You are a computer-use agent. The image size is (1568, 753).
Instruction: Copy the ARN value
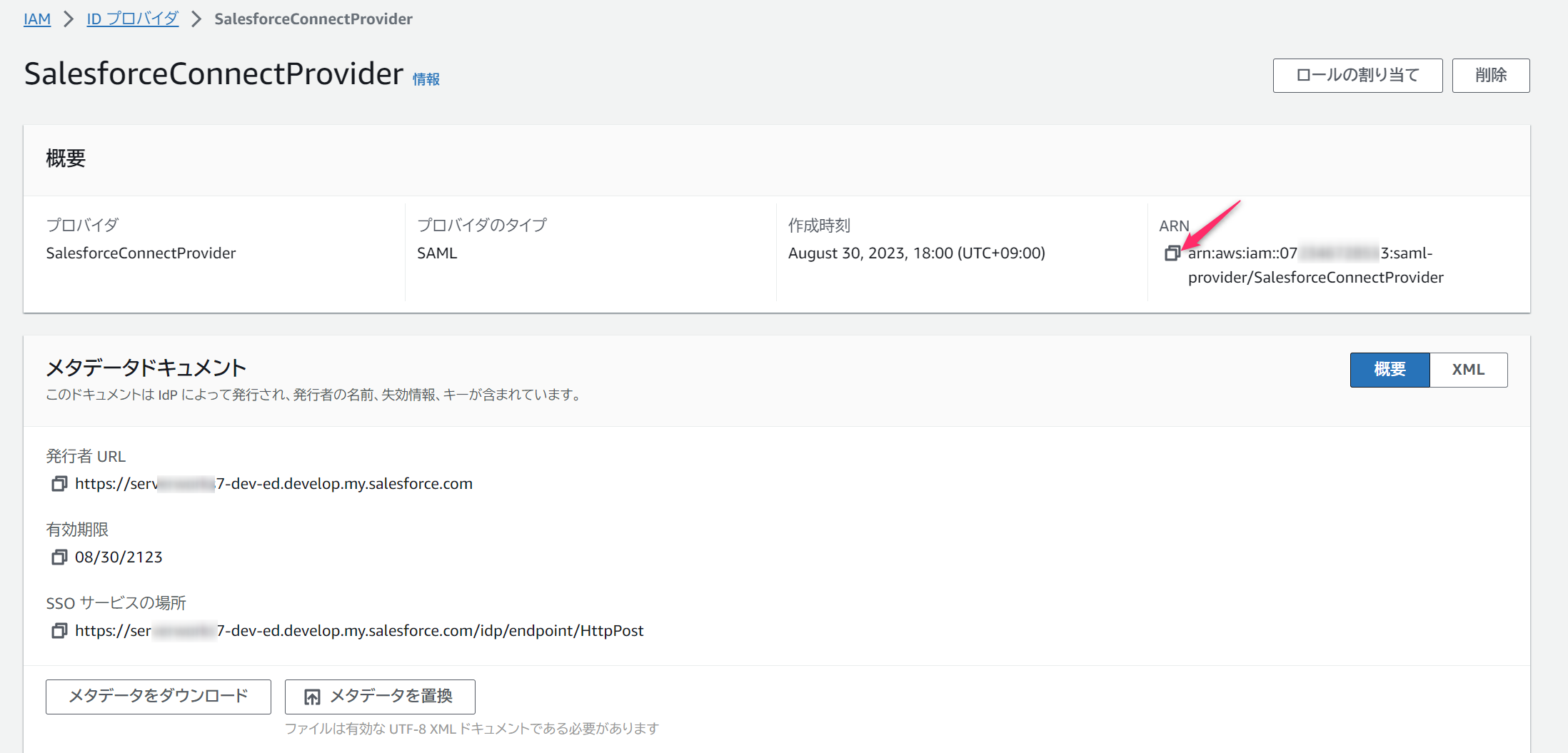1172,253
